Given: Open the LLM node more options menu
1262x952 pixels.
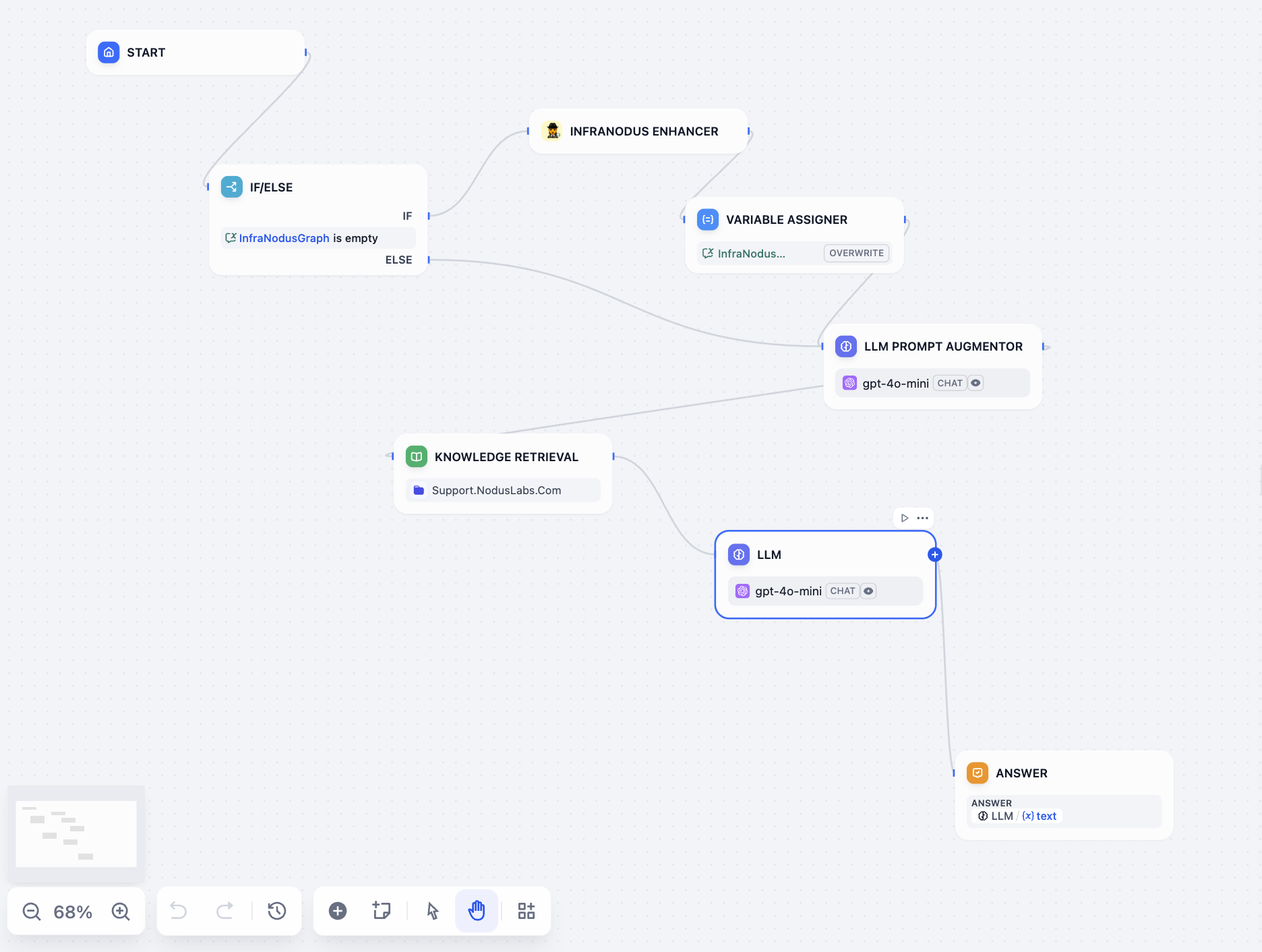Looking at the screenshot, I should coord(923,518).
